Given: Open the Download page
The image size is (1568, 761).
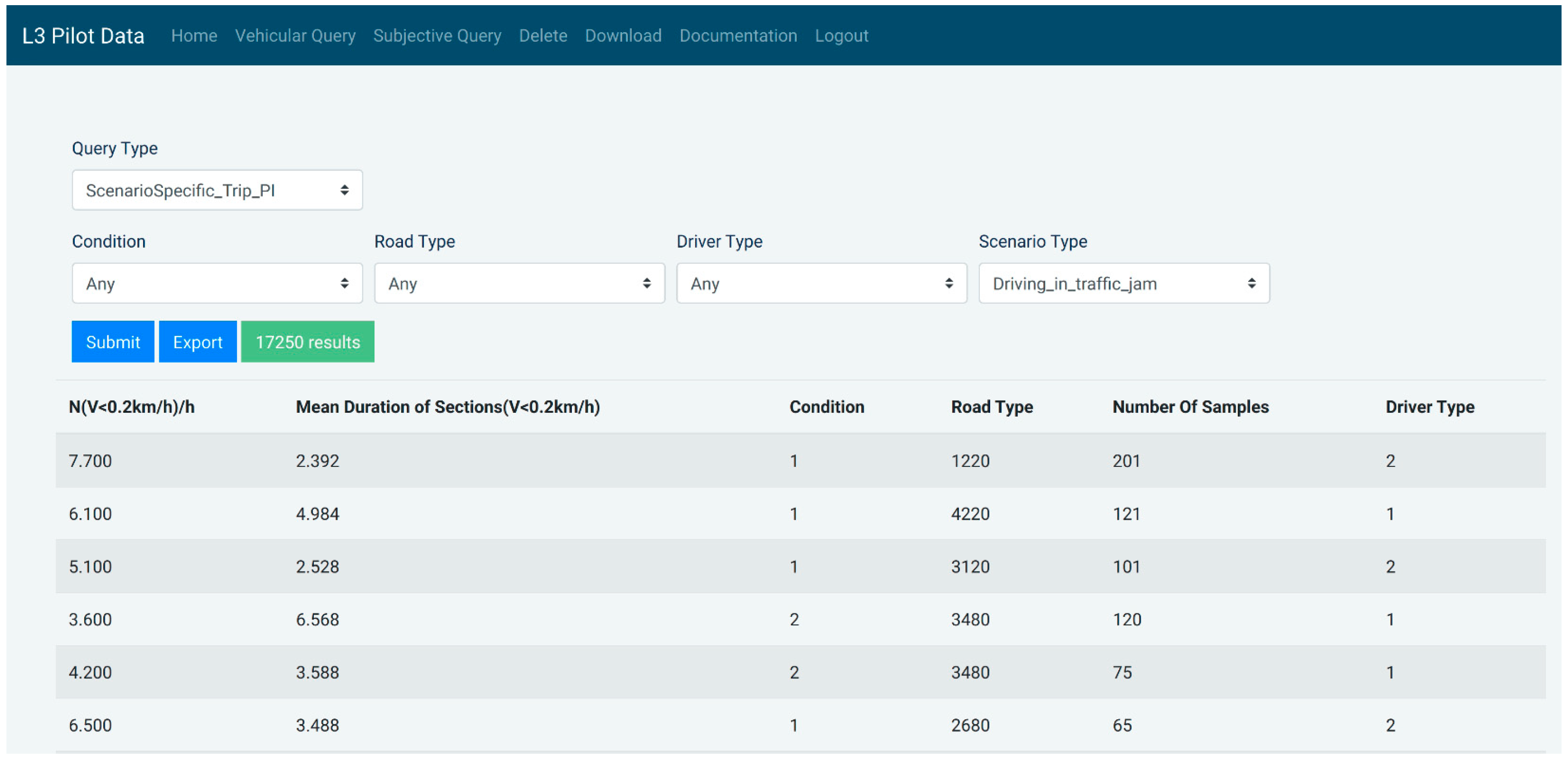Looking at the screenshot, I should (623, 36).
